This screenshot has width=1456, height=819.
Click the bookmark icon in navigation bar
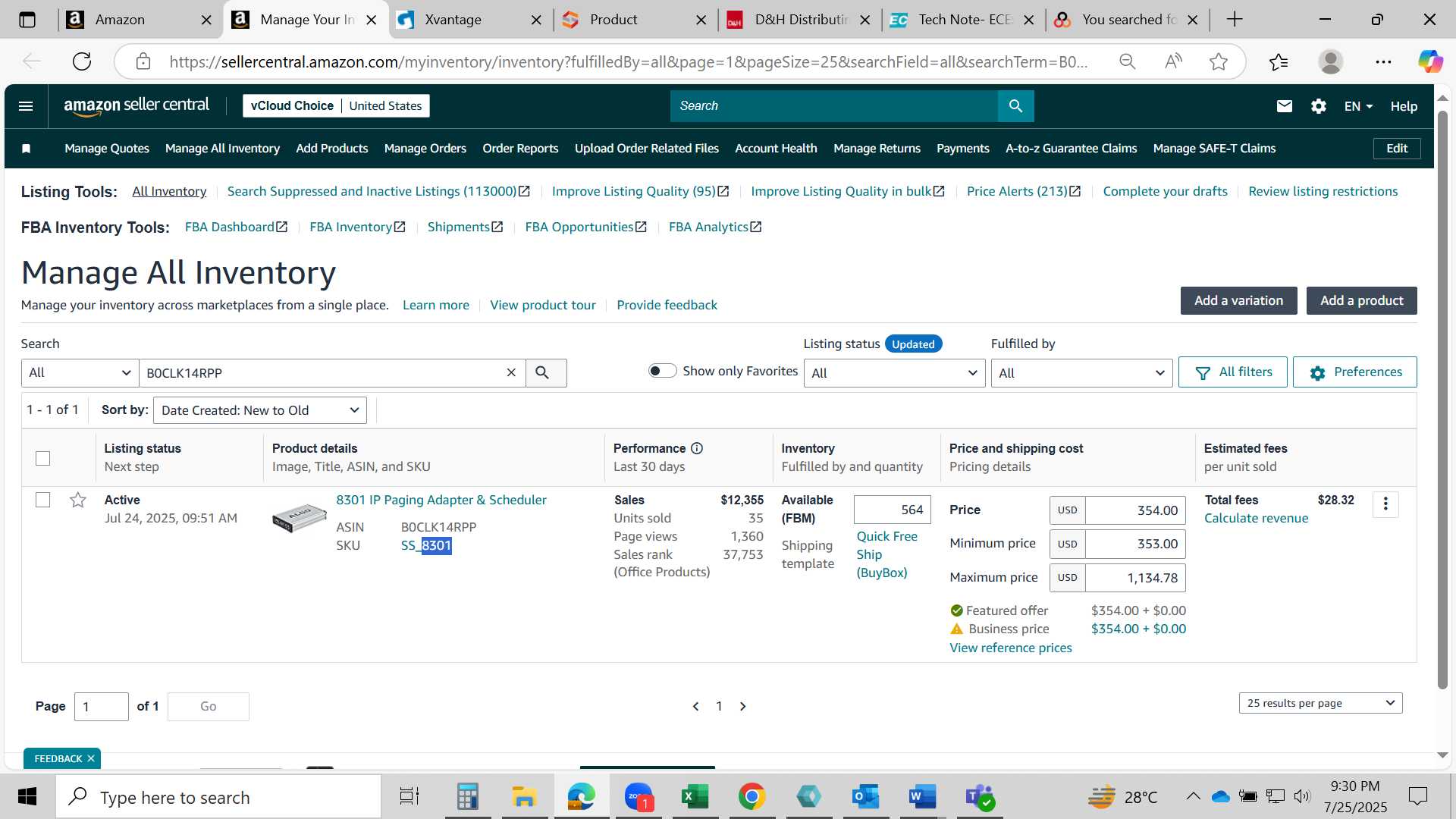click(x=27, y=149)
